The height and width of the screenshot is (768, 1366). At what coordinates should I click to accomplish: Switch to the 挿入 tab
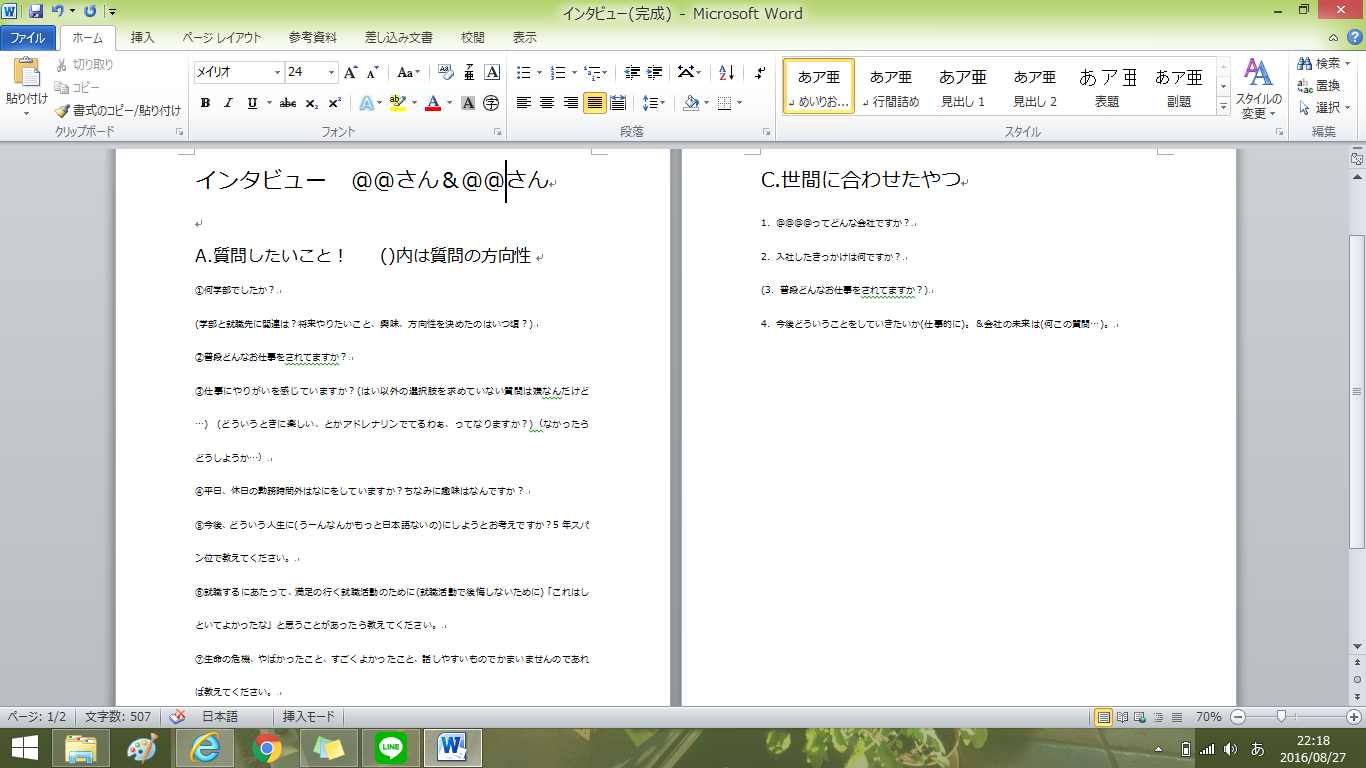(x=143, y=38)
